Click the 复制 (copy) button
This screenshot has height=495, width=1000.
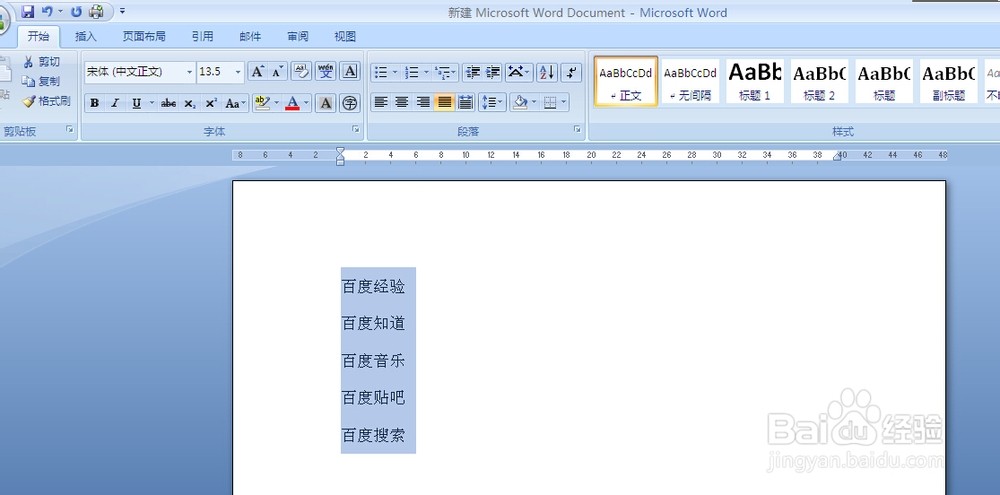(42, 81)
